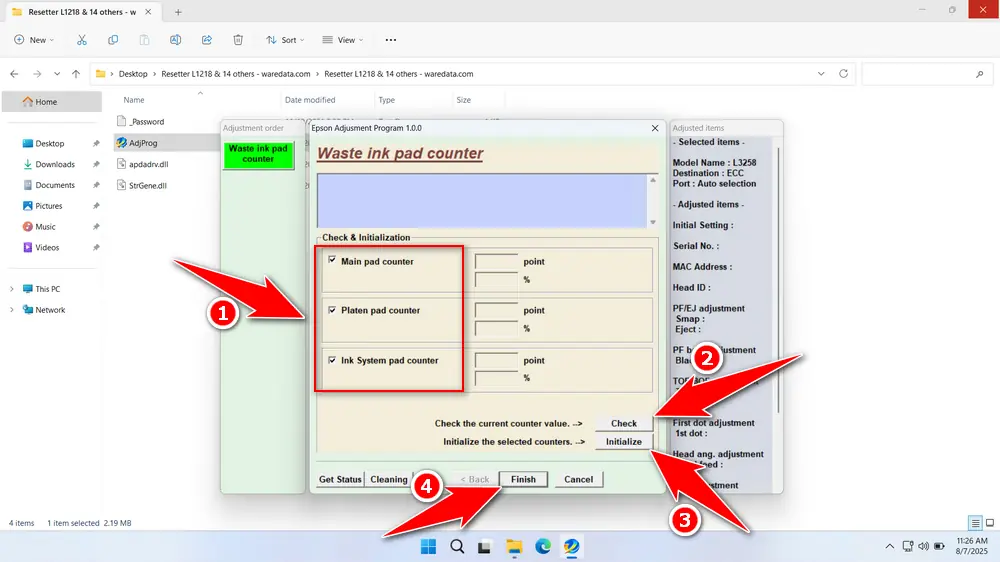Click the Share icon in toolbar
1000x562 pixels.
(x=207, y=40)
